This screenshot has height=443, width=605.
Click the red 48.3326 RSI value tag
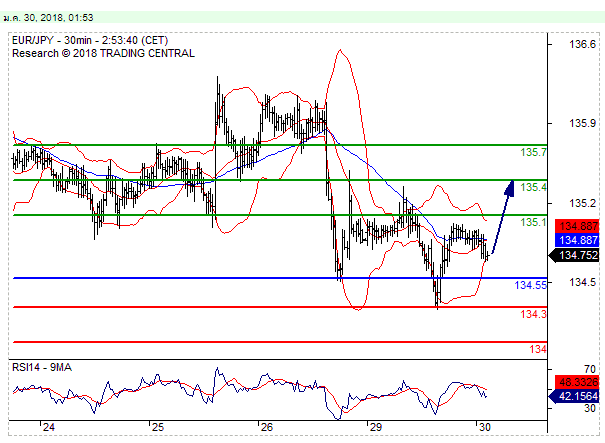click(x=577, y=382)
